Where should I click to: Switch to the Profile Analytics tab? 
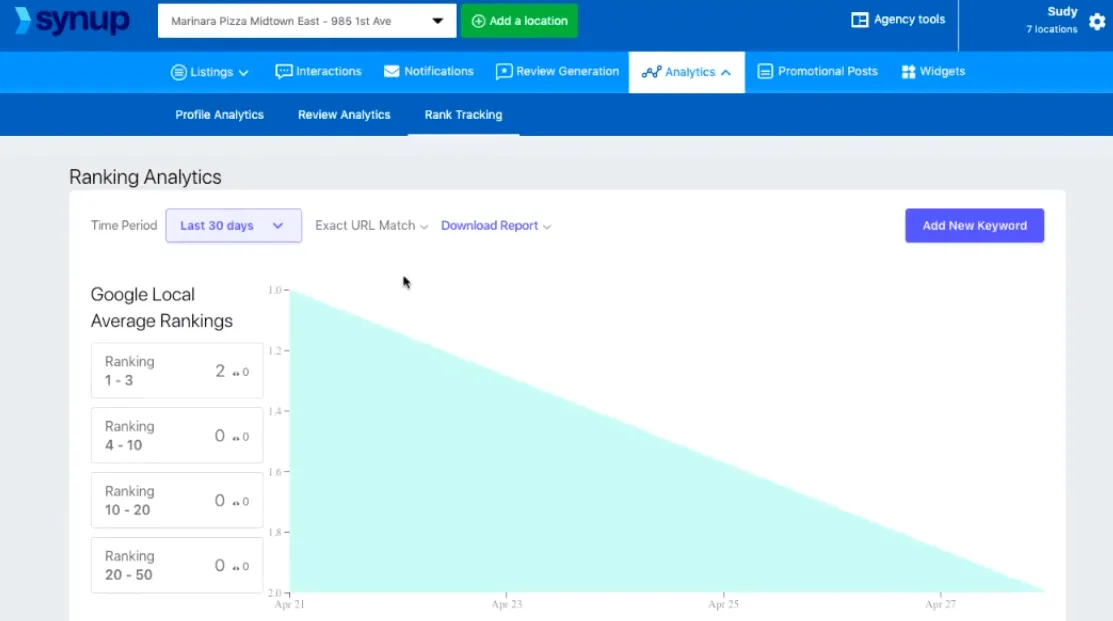click(x=220, y=115)
